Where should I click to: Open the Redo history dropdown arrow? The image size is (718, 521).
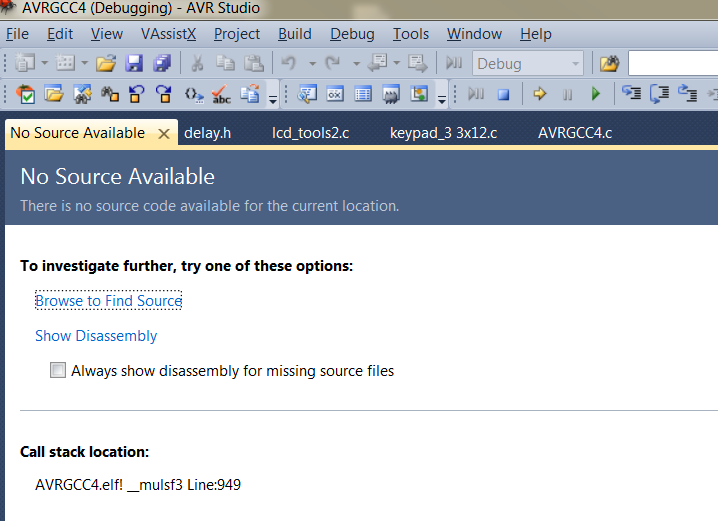(x=356, y=63)
